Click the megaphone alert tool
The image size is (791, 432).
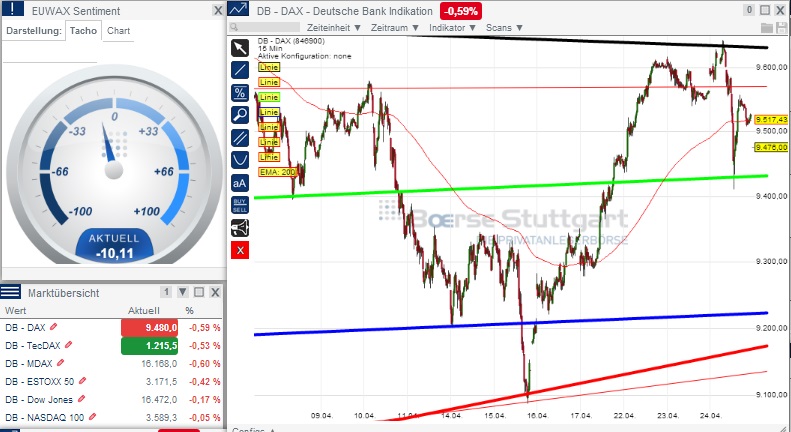(240, 228)
